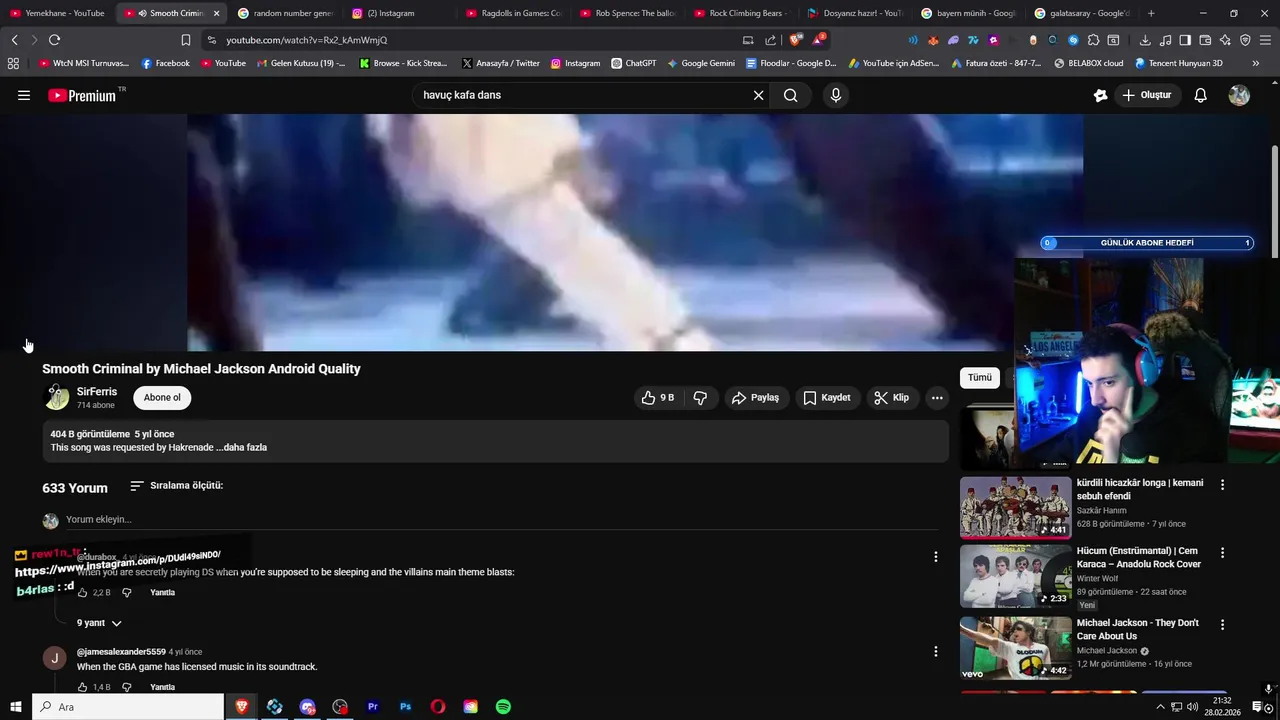Share page icon in address bar
Screen dimensions: 1280x720
point(770,40)
